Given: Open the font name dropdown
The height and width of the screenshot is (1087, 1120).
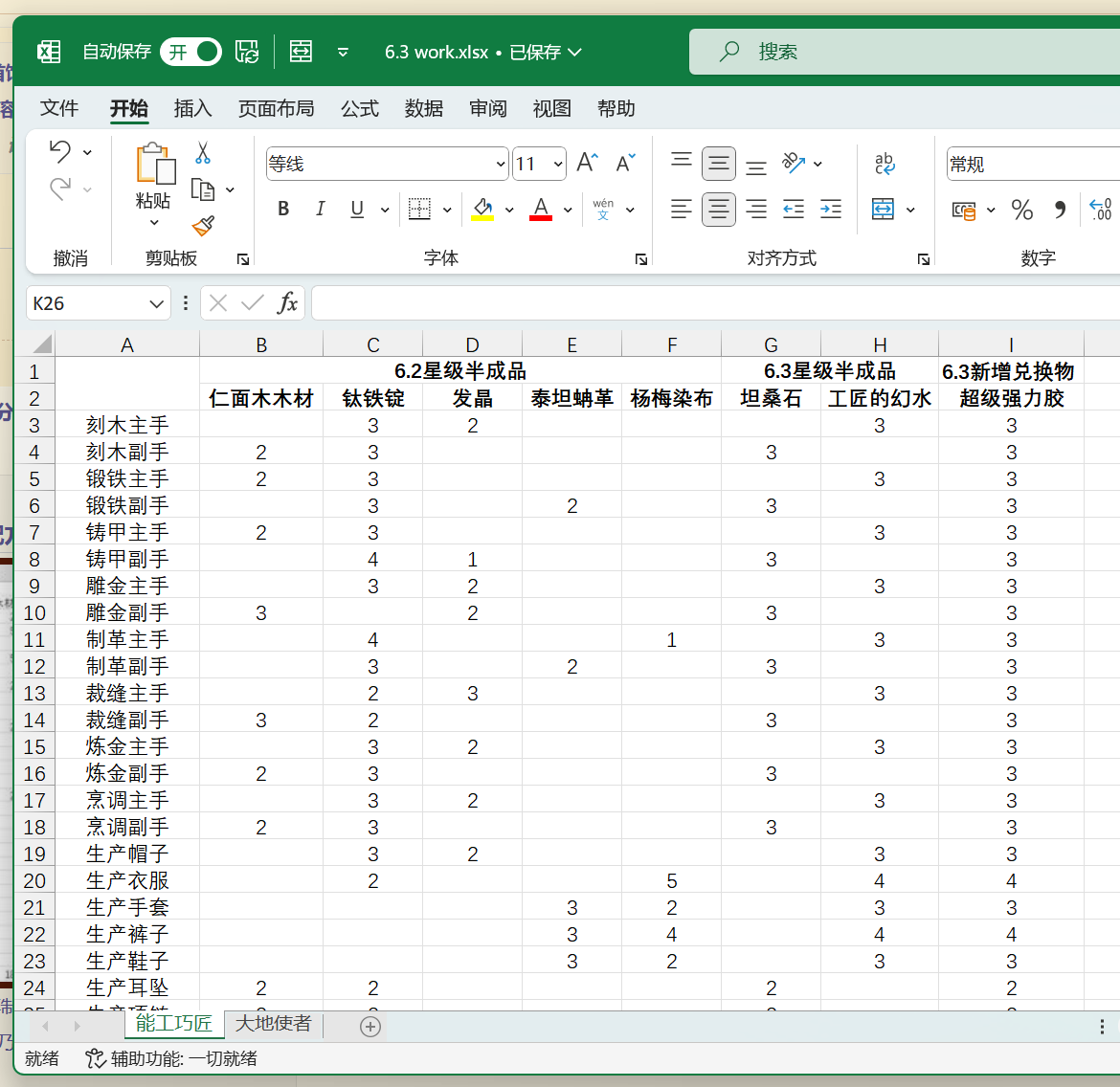Looking at the screenshot, I should pos(500,165).
